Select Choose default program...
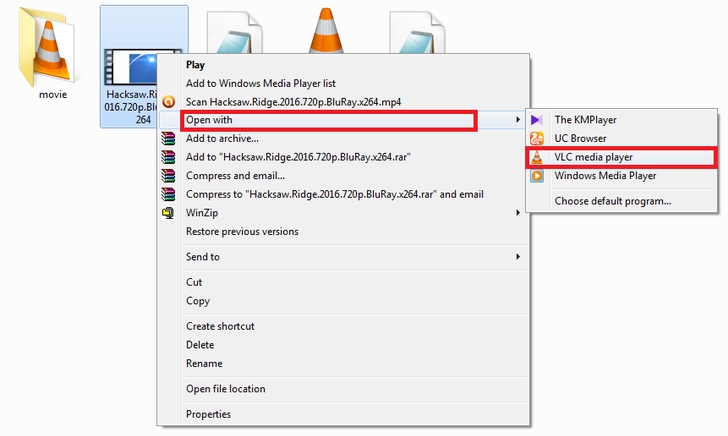The image size is (728, 436). click(x=613, y=201)
